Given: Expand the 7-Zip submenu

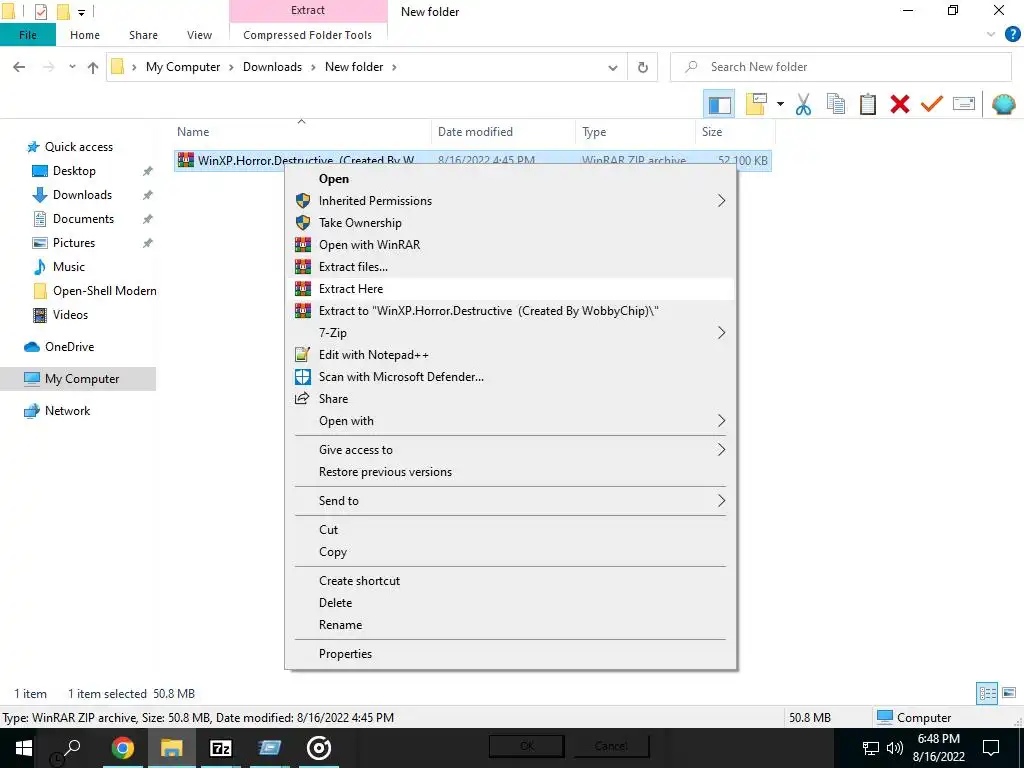Looking at the screenshot, I should [x=511, y=332].
